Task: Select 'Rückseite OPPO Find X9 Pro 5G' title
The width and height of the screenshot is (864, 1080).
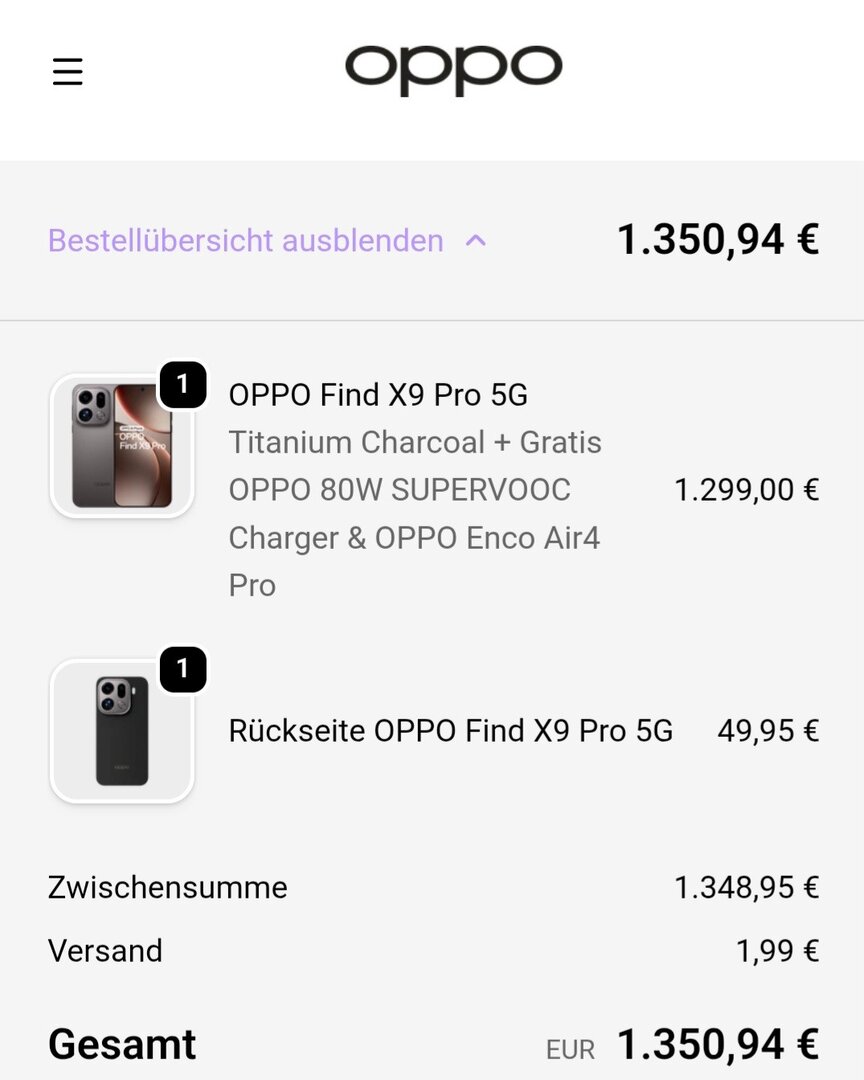Action: [450, 731]
